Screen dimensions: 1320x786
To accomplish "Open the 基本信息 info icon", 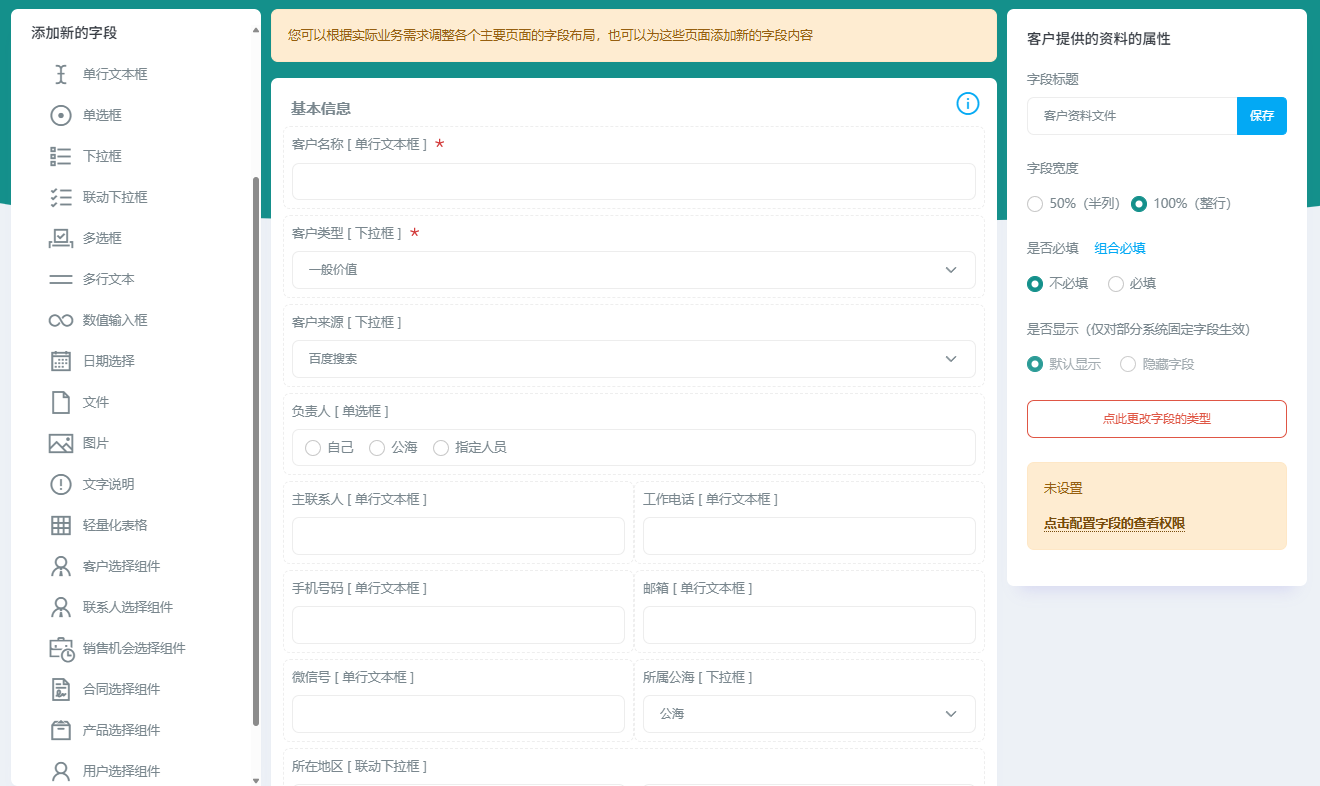I will tap(968, 103).
